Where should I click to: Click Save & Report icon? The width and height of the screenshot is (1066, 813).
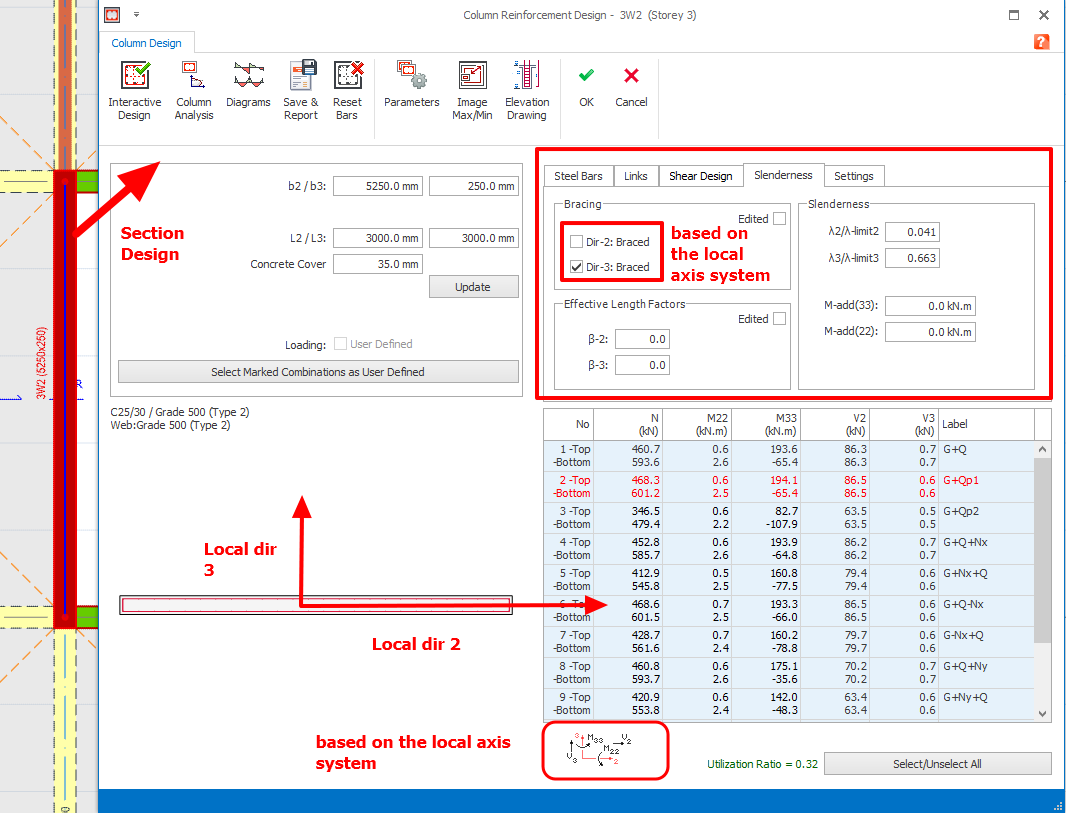pos(301,78)
